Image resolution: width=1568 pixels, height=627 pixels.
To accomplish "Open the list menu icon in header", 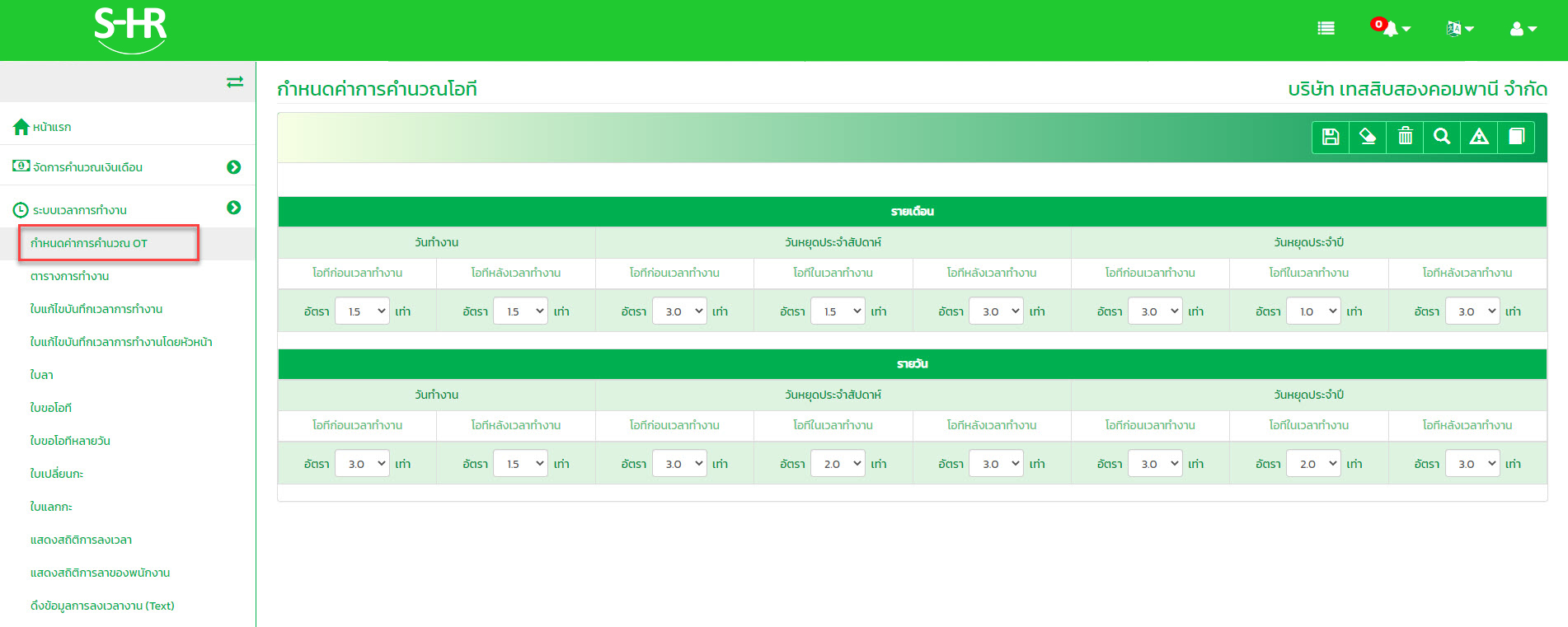I will point(1326,28).
